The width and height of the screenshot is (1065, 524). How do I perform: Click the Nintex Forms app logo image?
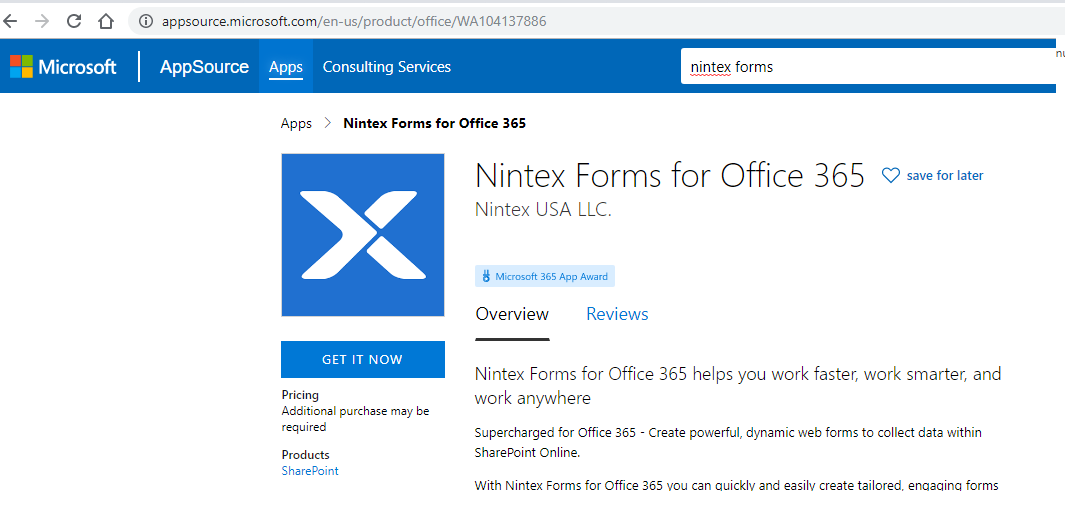pyautogui.click(x=363, y=235)
